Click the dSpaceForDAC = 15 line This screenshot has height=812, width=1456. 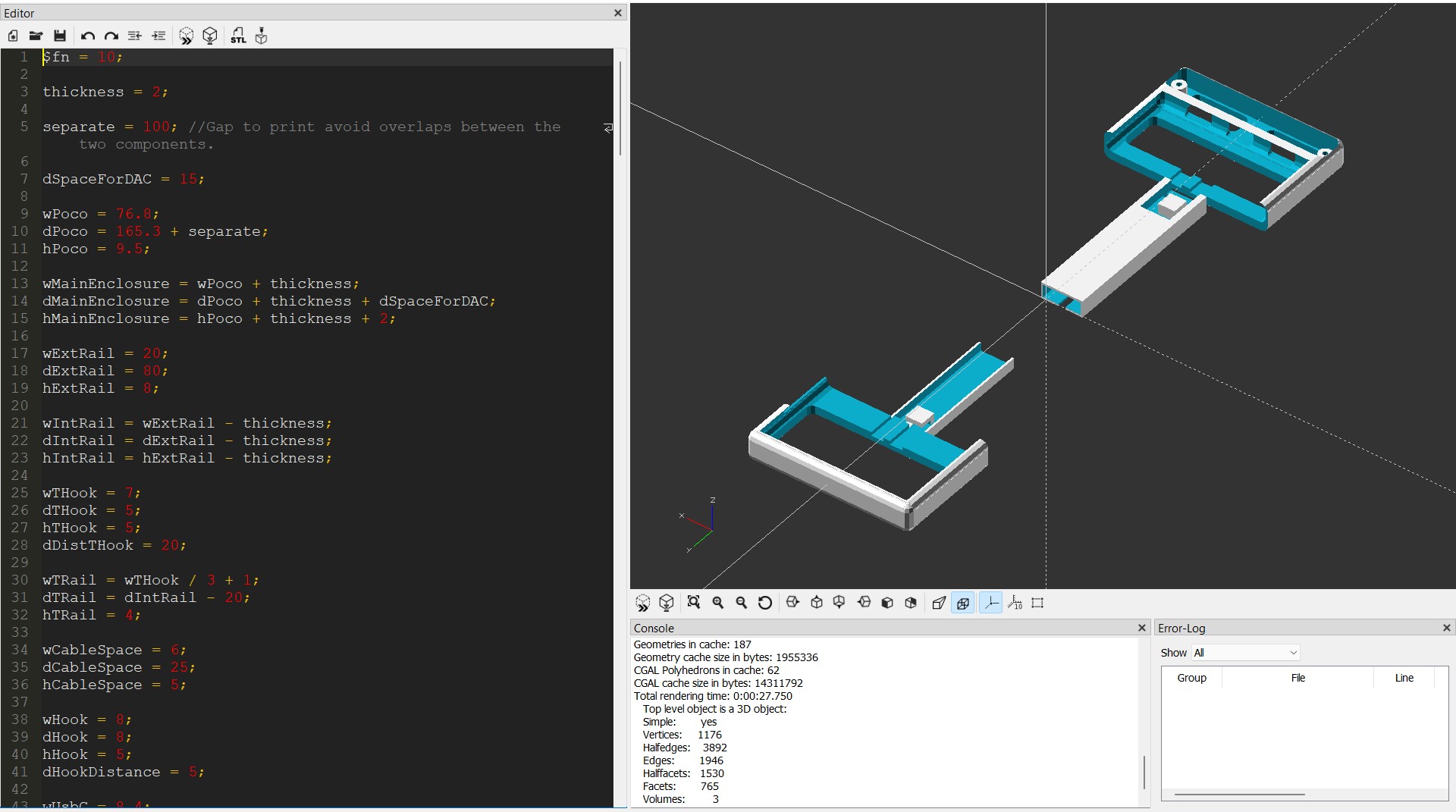tap(124, 179)
